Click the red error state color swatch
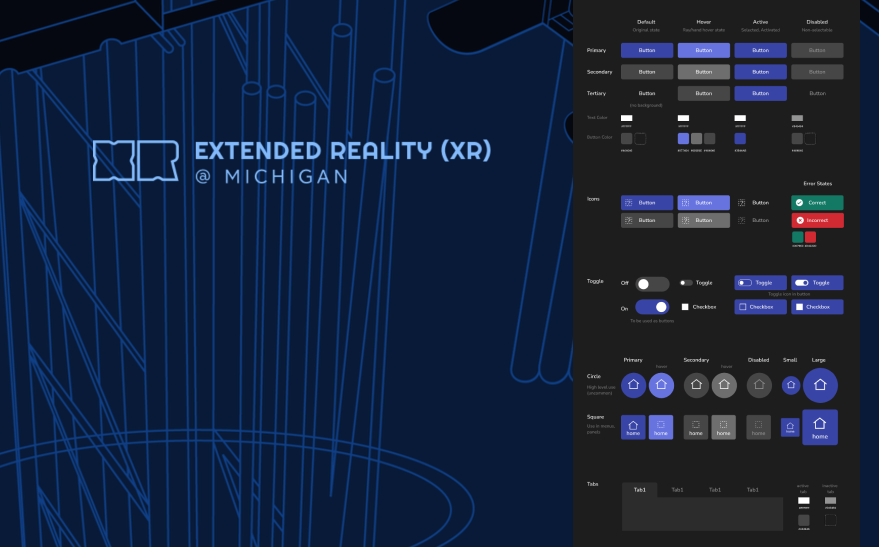This screenshot has width=879, height=547. click(x=811, y=237)
